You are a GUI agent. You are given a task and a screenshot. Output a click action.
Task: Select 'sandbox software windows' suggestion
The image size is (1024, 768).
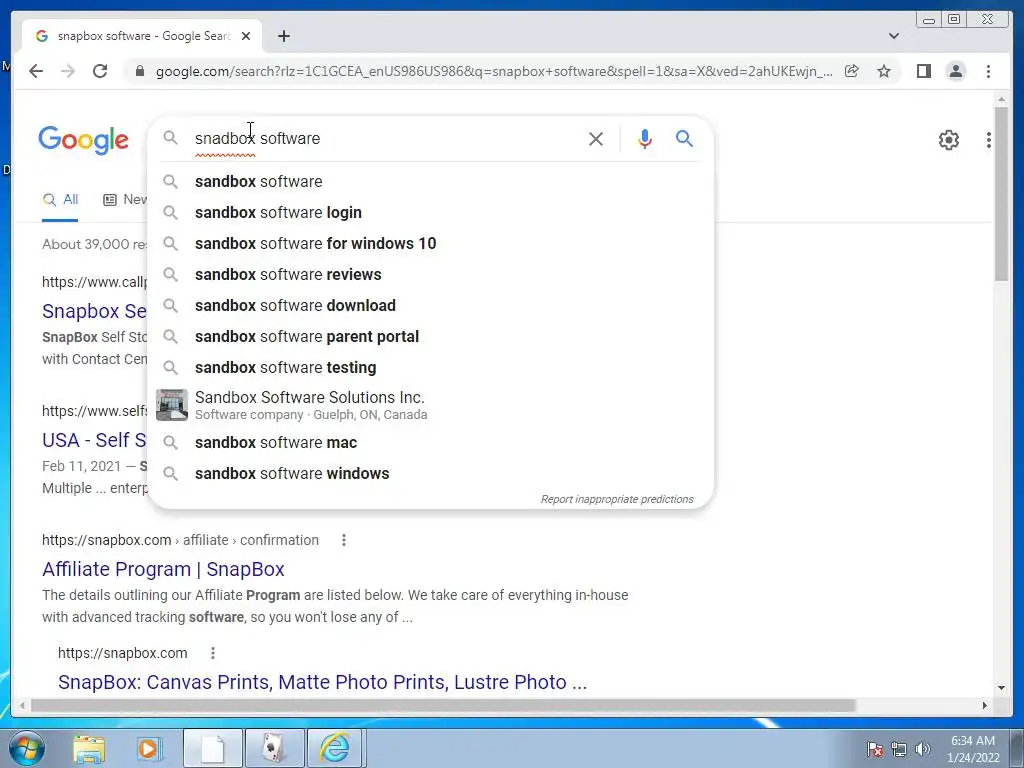431,473
